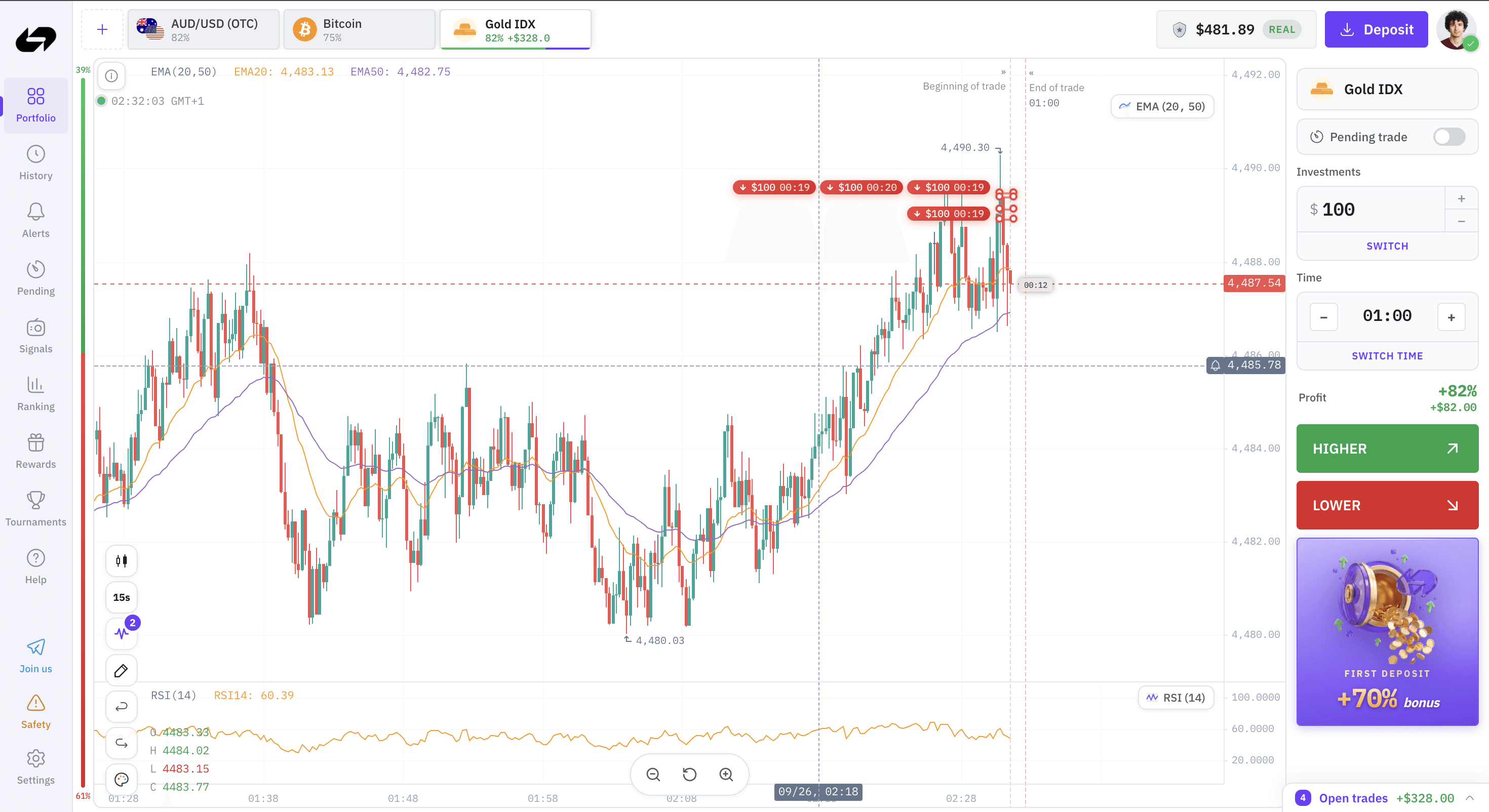Change chart type via candlestick icon
1489x812 pixels.
point(122,560)
